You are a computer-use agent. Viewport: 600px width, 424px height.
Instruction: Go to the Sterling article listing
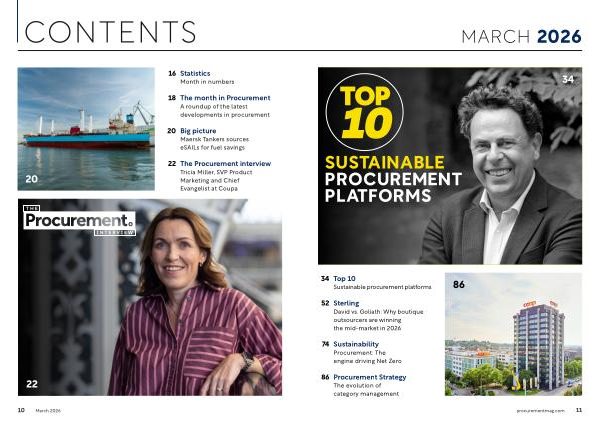pyautogui.click(x=346, y=302)
